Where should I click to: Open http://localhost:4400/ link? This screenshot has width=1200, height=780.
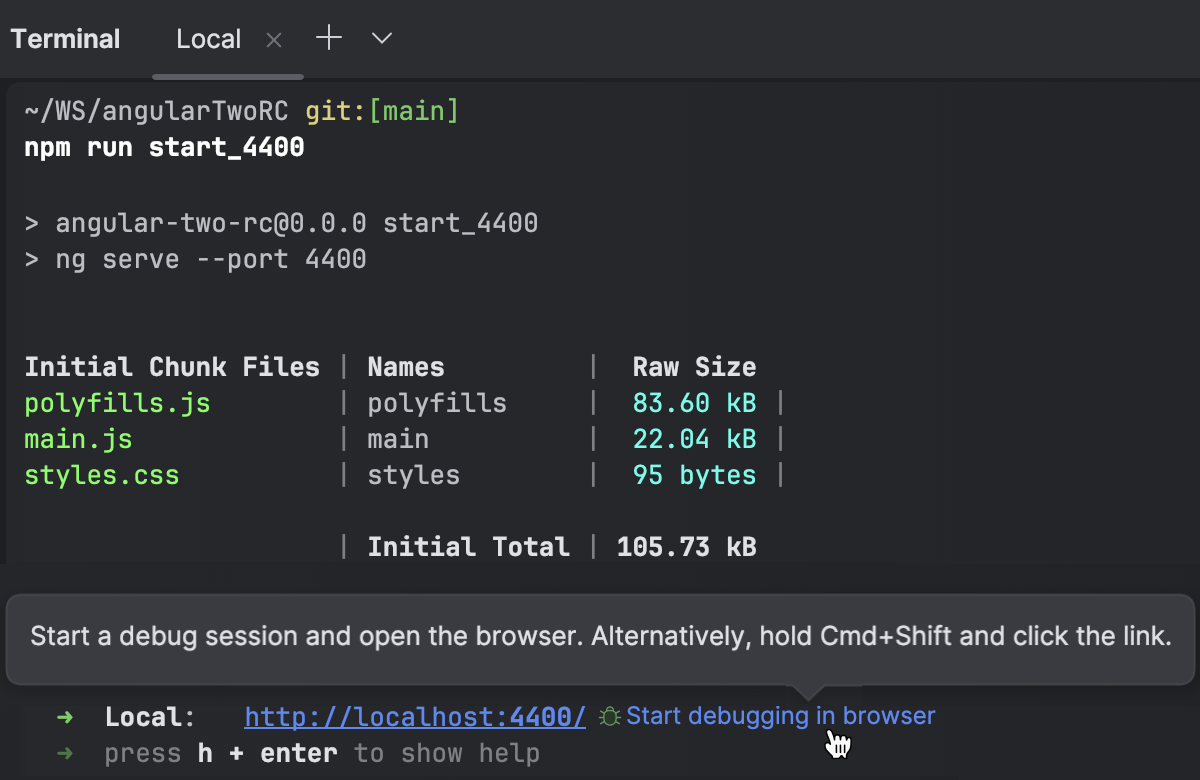(x=414, y=716)
